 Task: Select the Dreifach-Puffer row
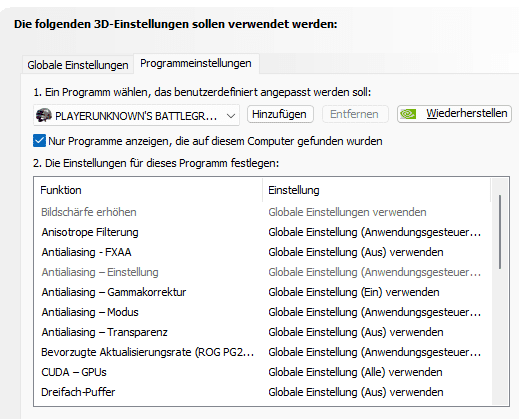pyautogui.click(x=262, y=392)
